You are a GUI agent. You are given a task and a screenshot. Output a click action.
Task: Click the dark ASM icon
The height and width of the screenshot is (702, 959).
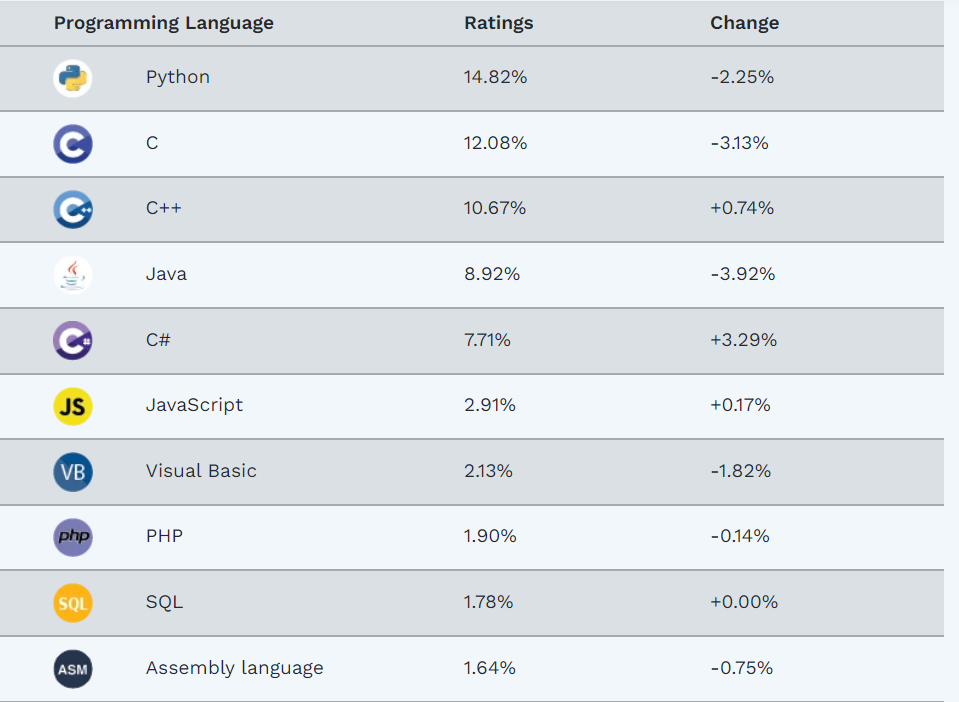click(x=73, y=669)
